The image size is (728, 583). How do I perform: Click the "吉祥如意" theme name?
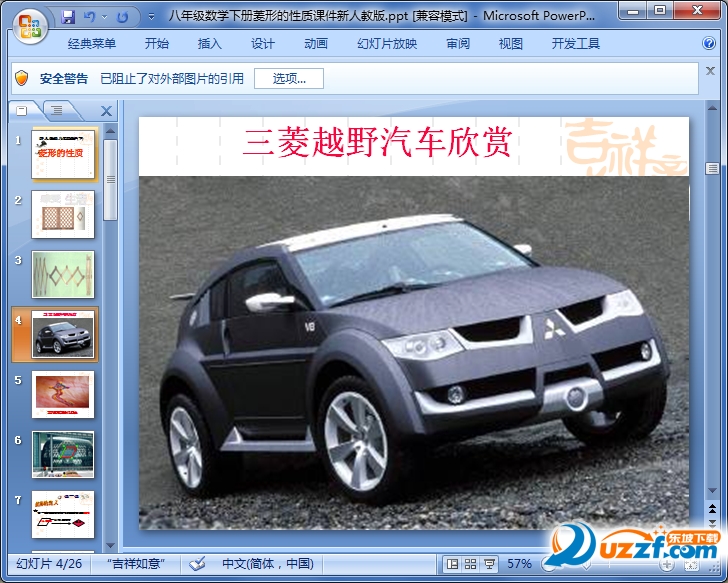pyautogui.click(x=136, y=564)
